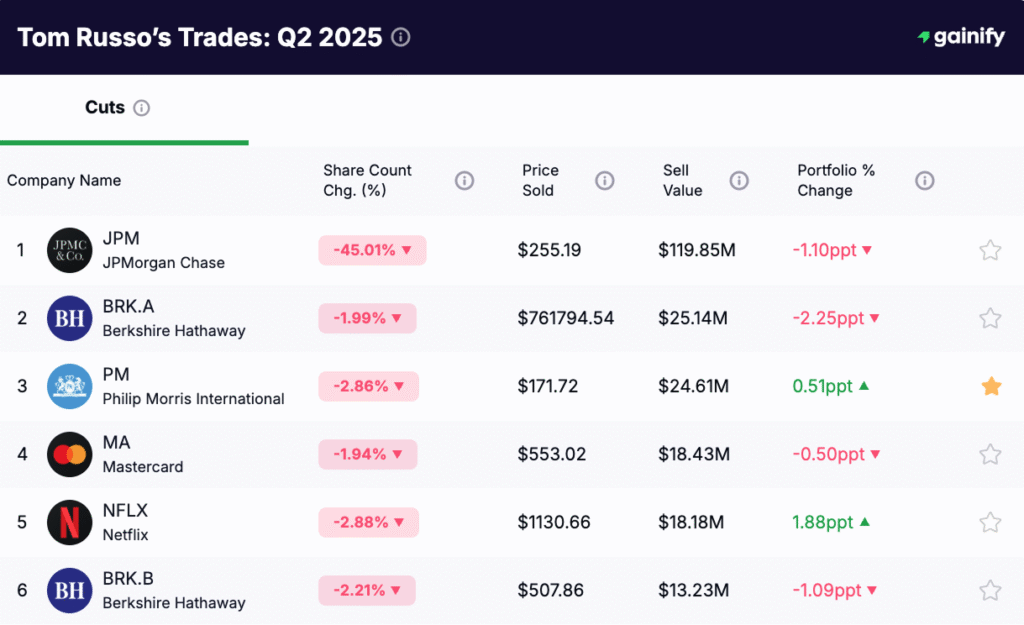Select the Netflix logo in row 5
Screen dimensions: 1024x625
click(69, 522)
